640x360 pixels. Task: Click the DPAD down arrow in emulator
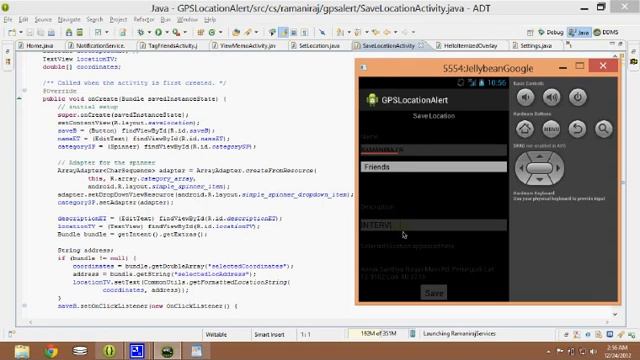(540, 180)
